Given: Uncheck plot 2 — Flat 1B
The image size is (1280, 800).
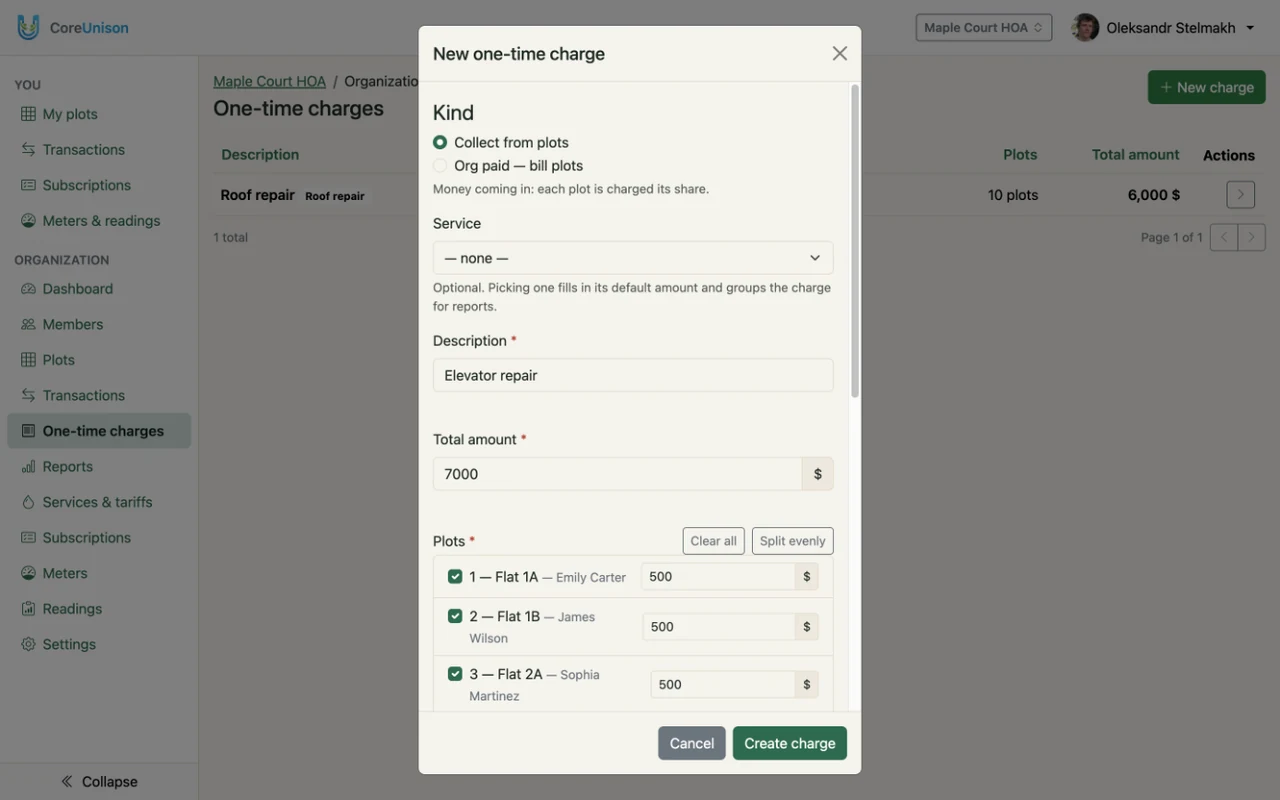Looking at the screenshot, I should [x=455, y=616].
